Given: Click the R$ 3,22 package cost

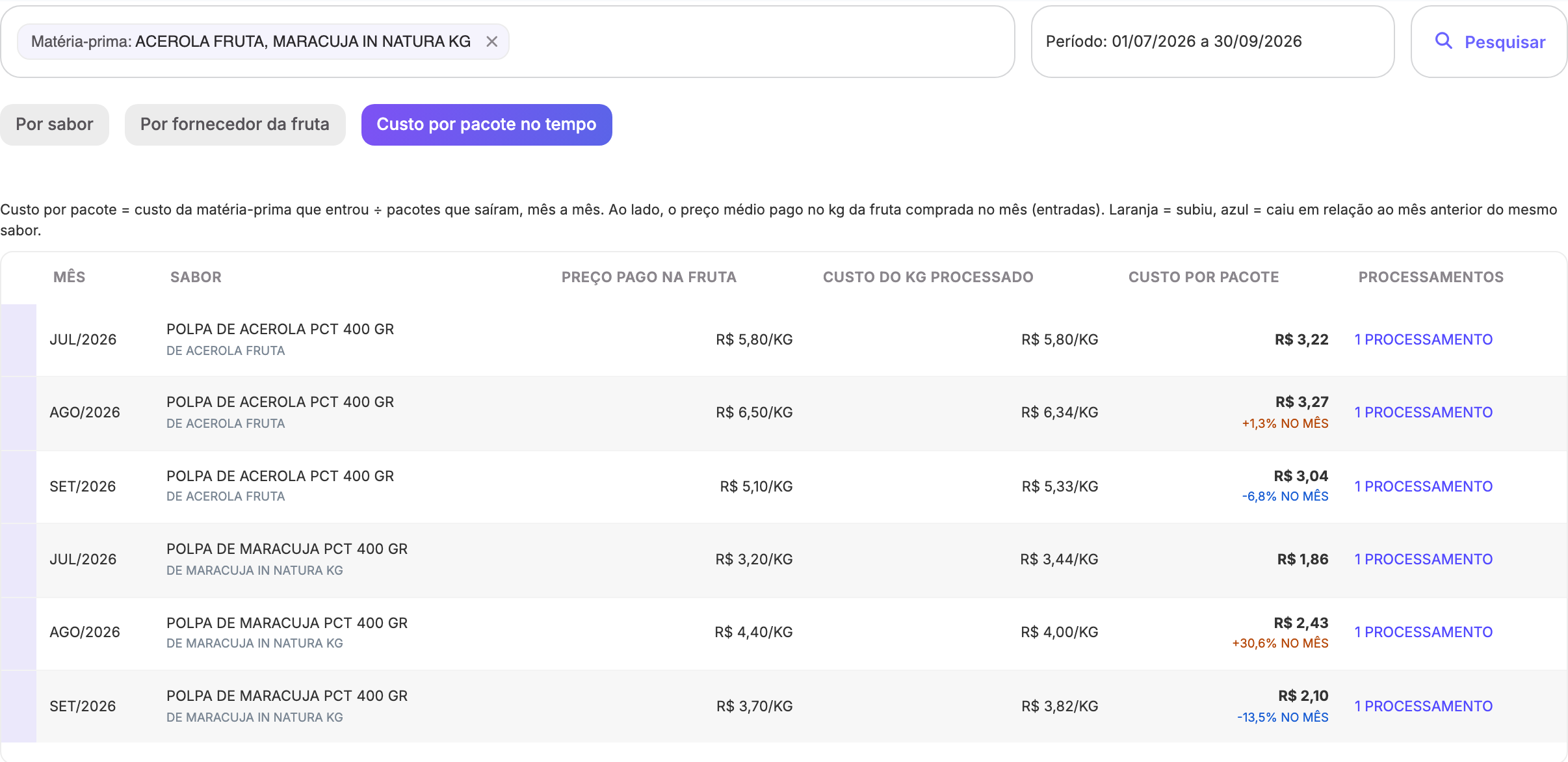Looking at the screenshot, I should pyautogui.click(x=1301, y=339).
